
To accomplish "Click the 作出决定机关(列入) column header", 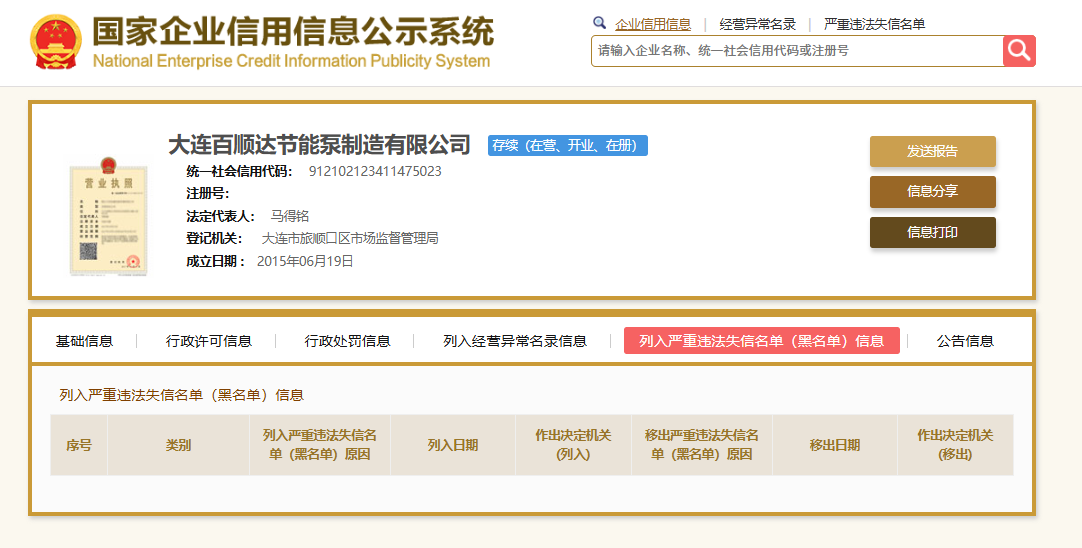I will 573,445.
